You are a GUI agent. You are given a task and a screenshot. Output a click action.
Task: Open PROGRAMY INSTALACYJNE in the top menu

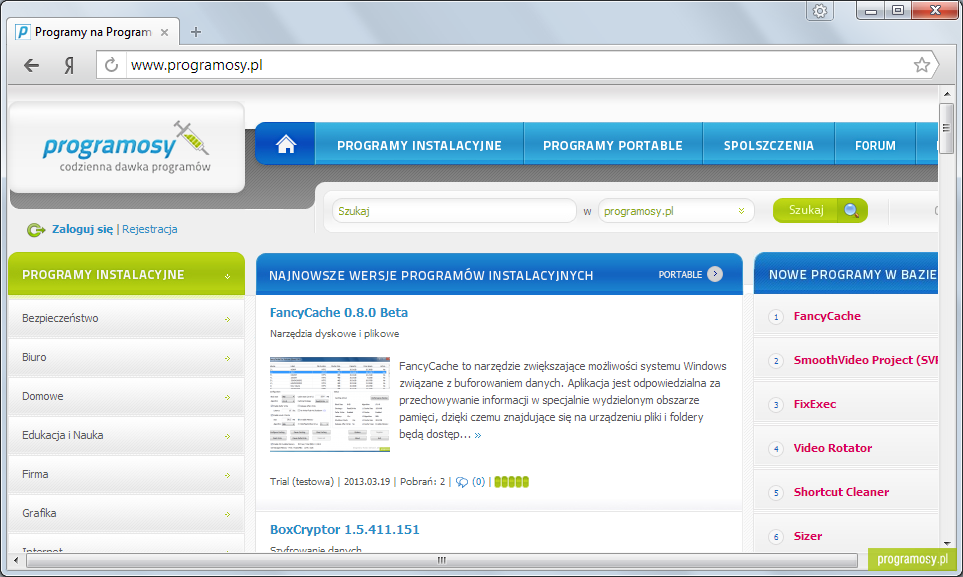(419, 146)
